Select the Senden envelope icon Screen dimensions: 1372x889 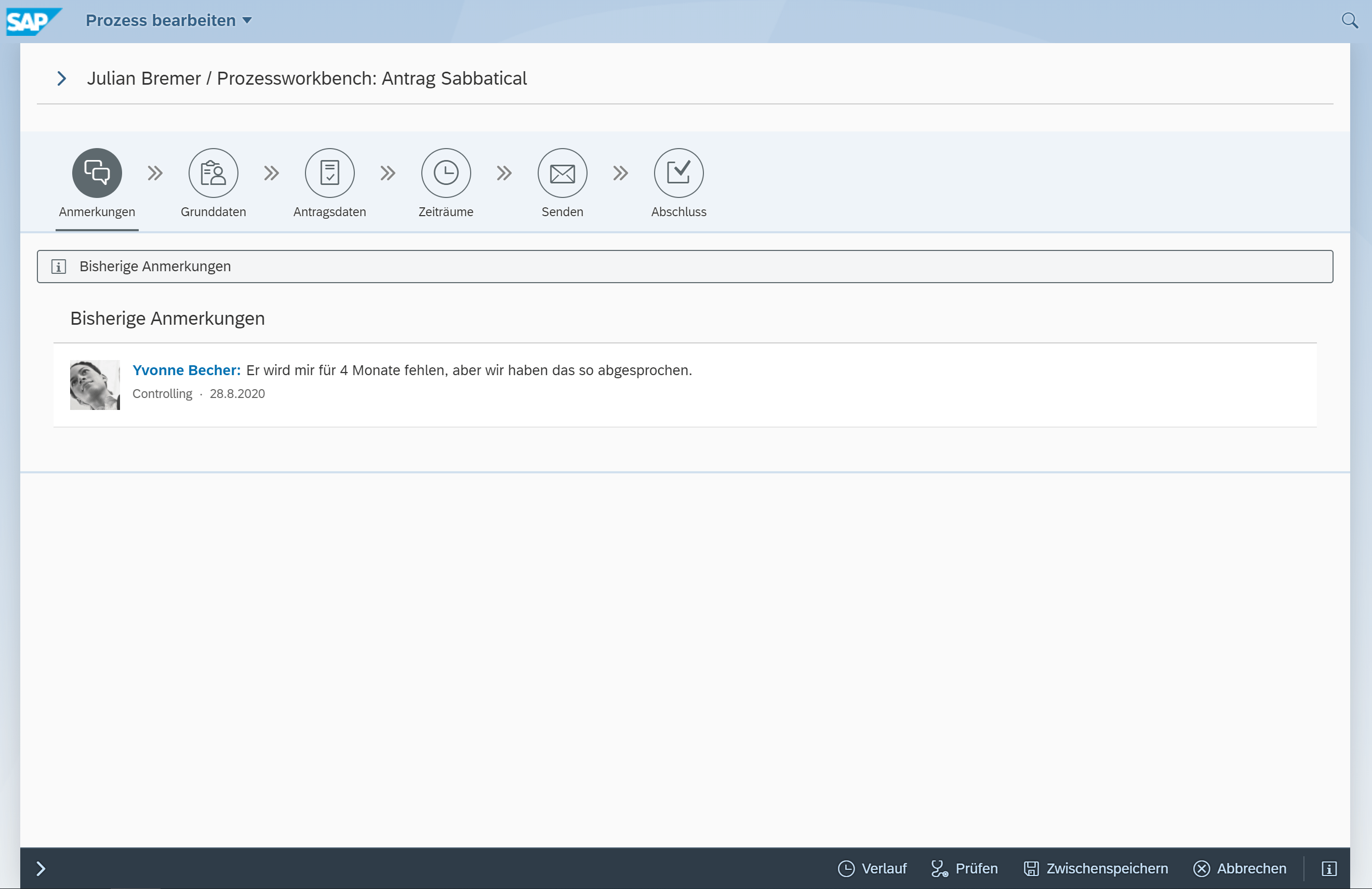(x=563, y=173)
